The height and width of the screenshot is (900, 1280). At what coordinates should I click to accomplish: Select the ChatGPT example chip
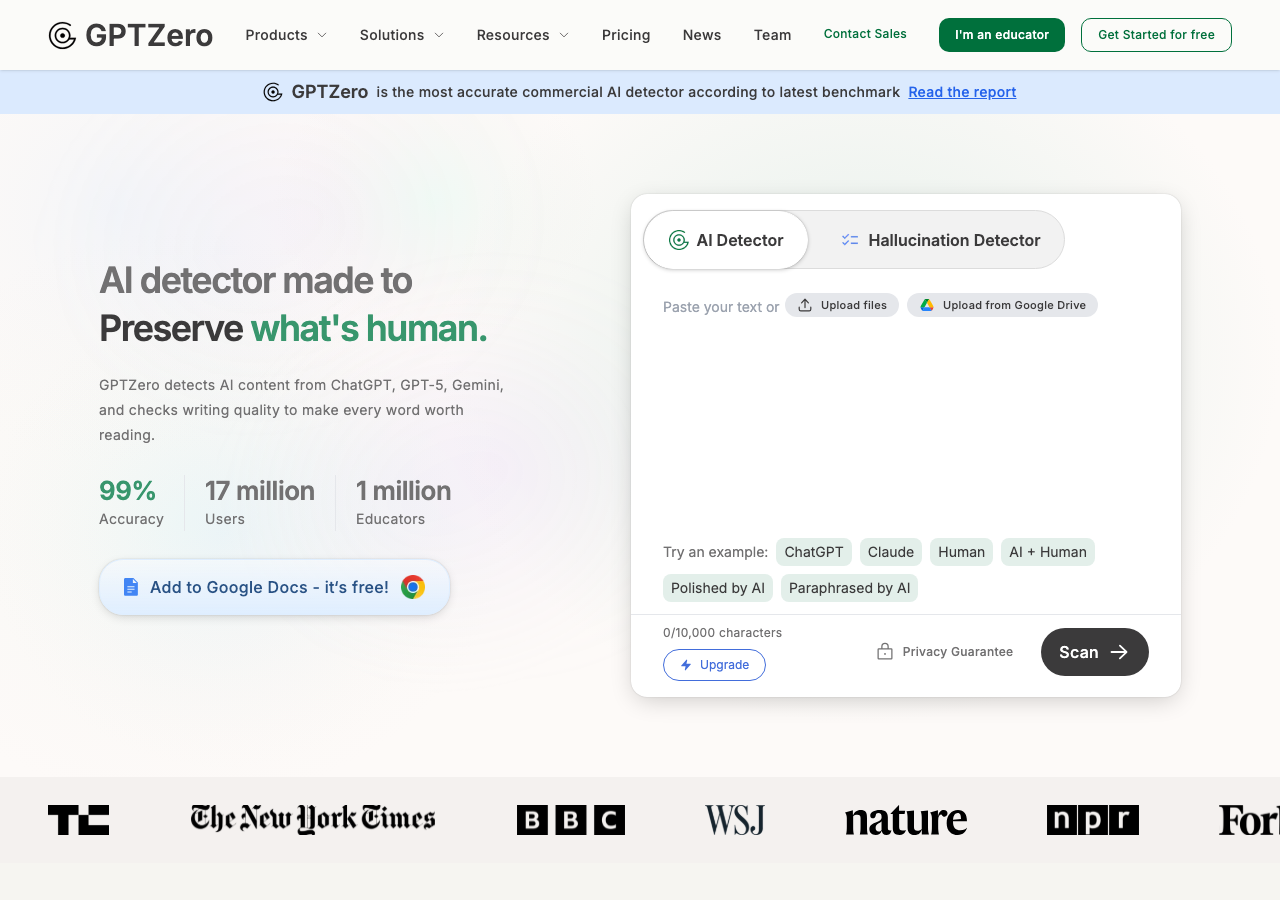coord(814,552)
